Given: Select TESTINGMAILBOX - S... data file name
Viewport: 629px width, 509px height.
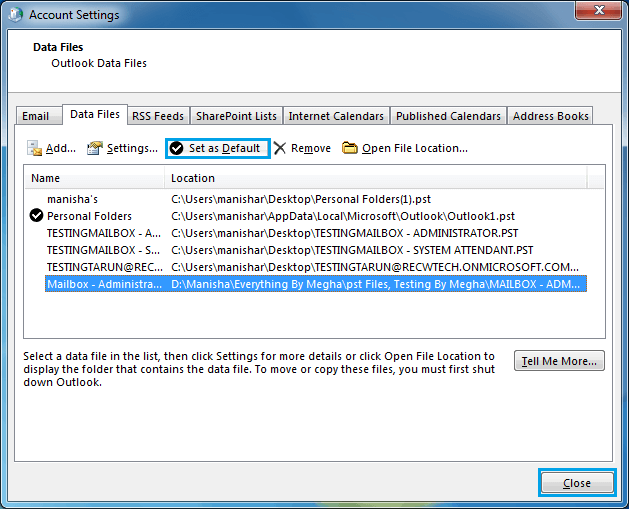Looking at the screenshot, I should [x=103, y=250].
